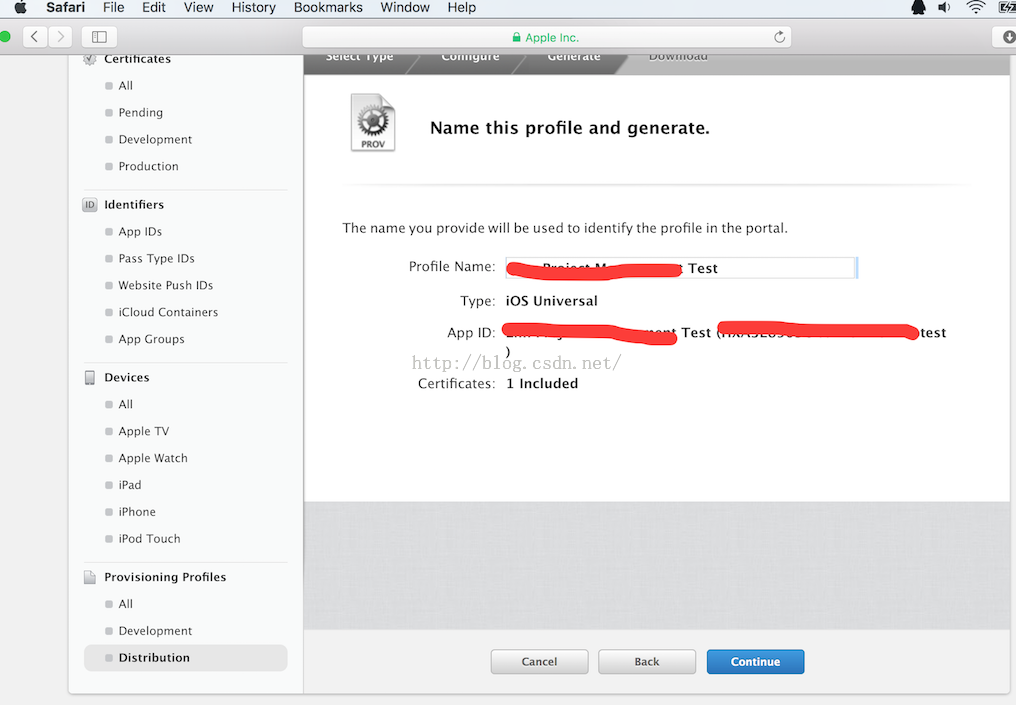Open the Apple menu logo

21,8
